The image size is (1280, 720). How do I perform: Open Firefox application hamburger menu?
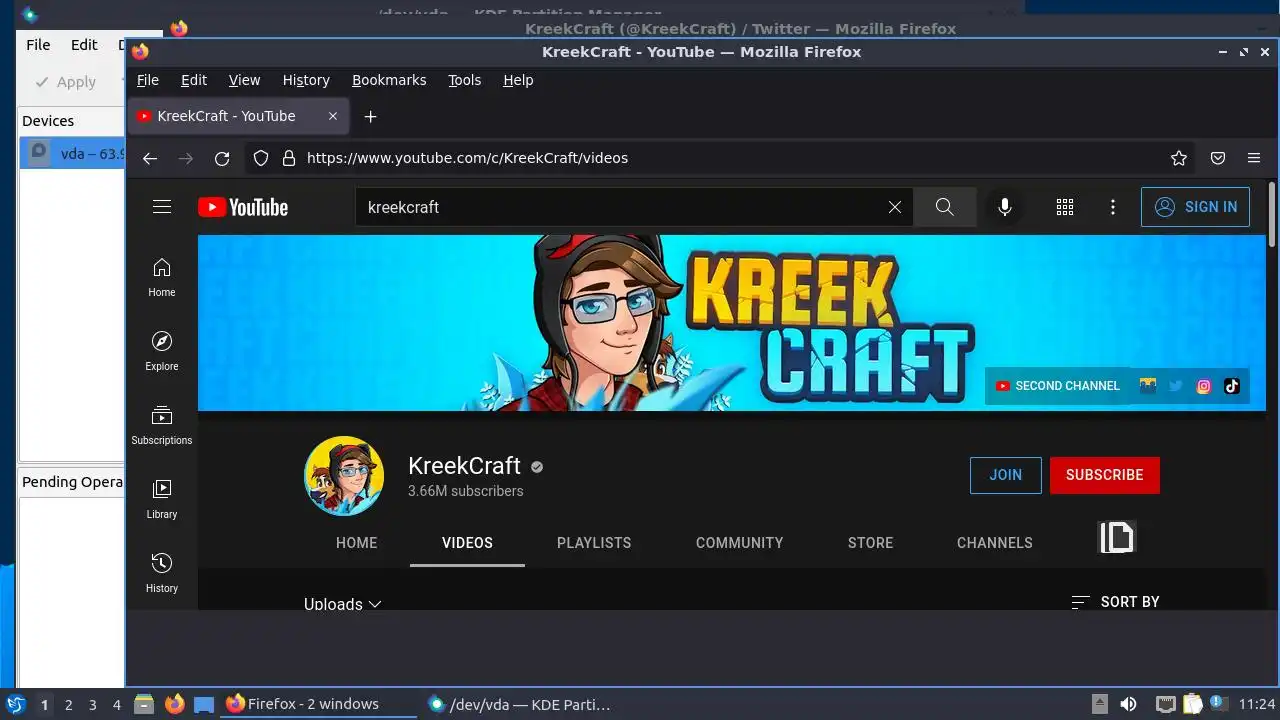1254,158
